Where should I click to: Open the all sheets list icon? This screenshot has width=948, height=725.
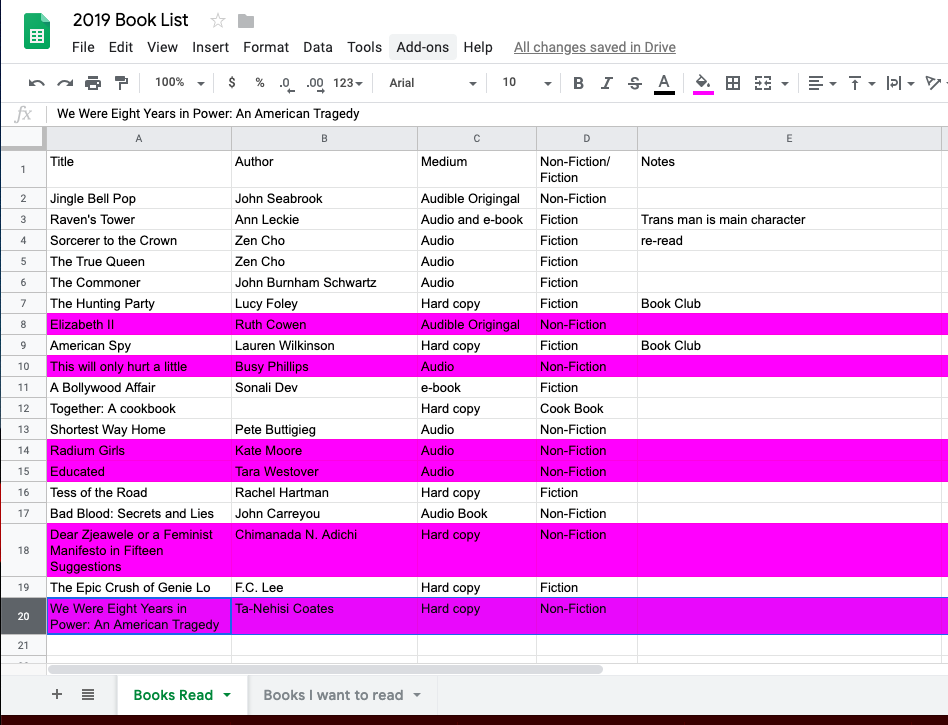pos(88,694)
